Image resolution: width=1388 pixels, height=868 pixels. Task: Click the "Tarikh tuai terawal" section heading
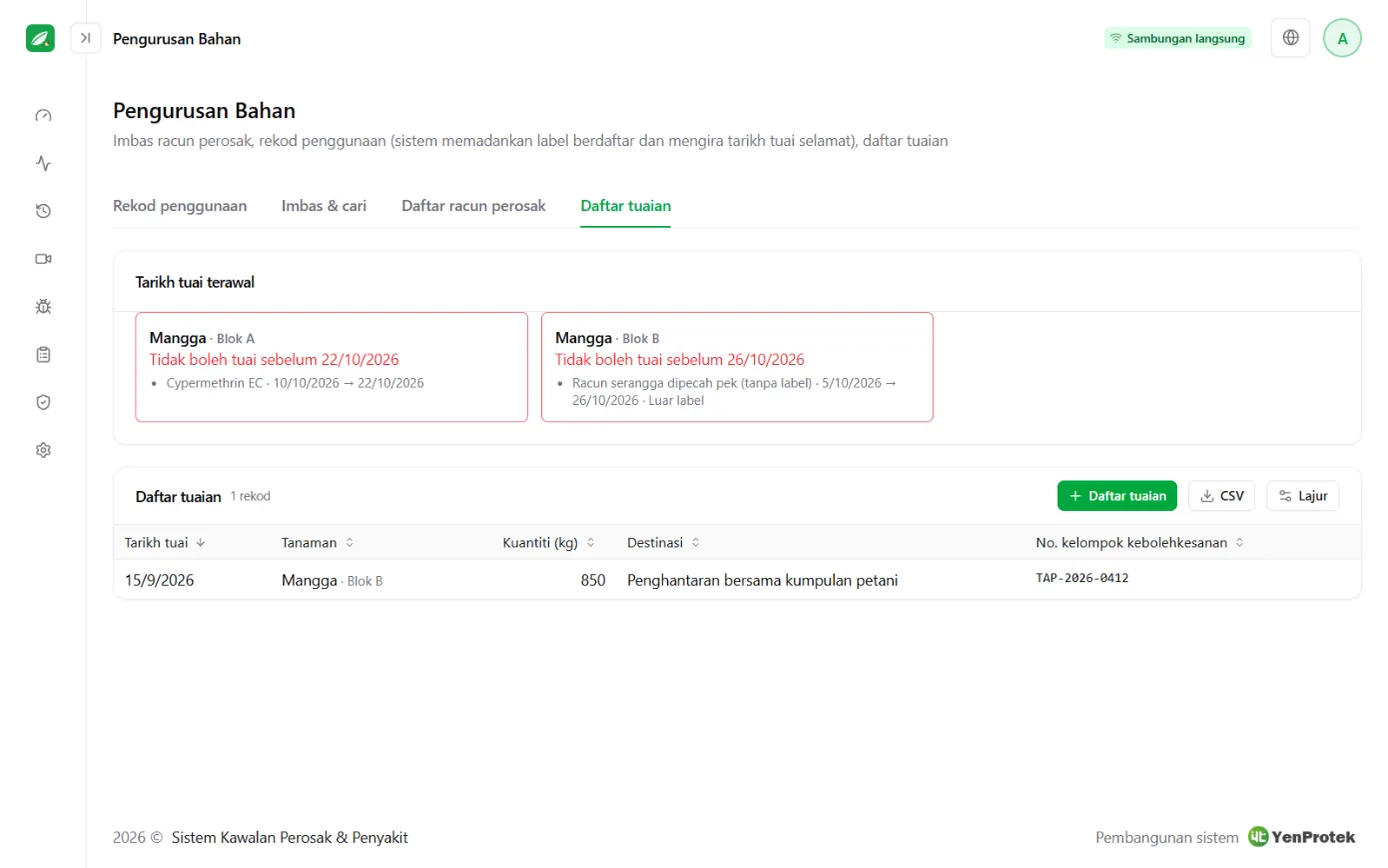(x=195, y=282)
